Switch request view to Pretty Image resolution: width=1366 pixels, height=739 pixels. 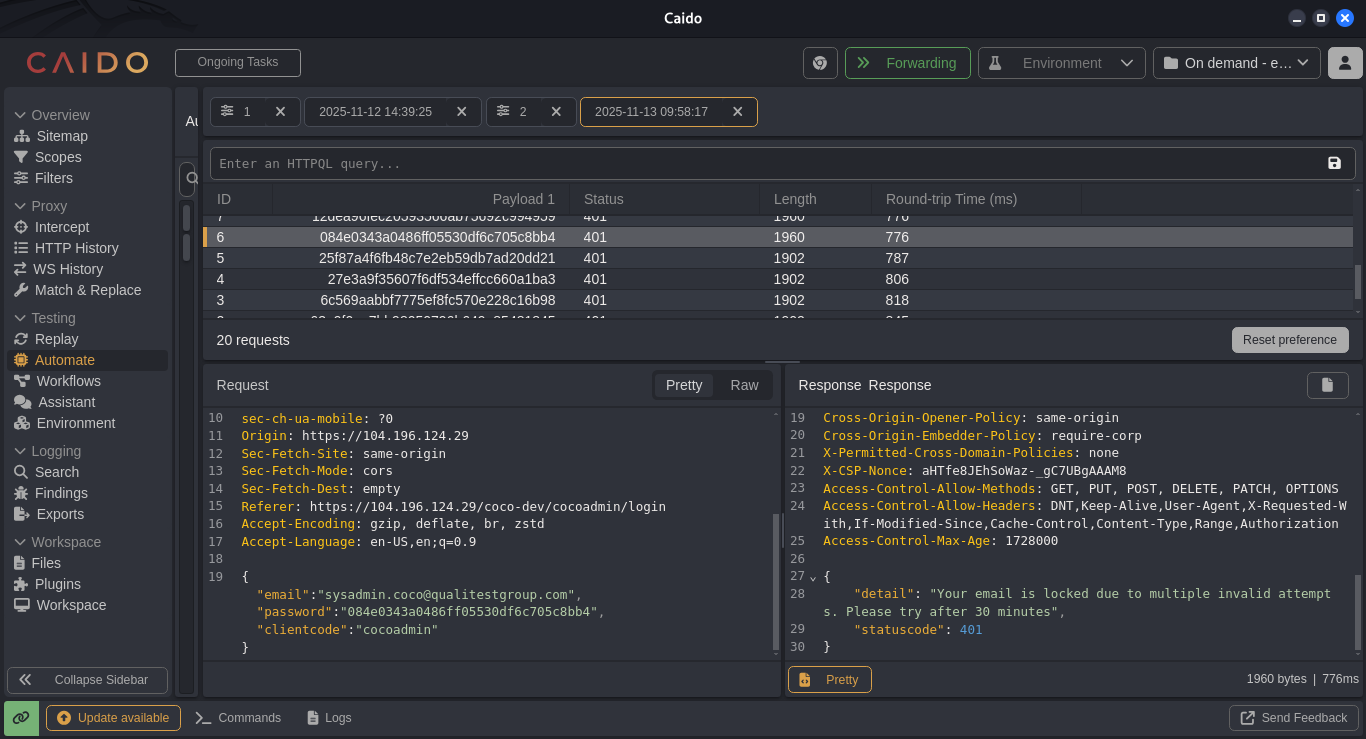point(684,385)
